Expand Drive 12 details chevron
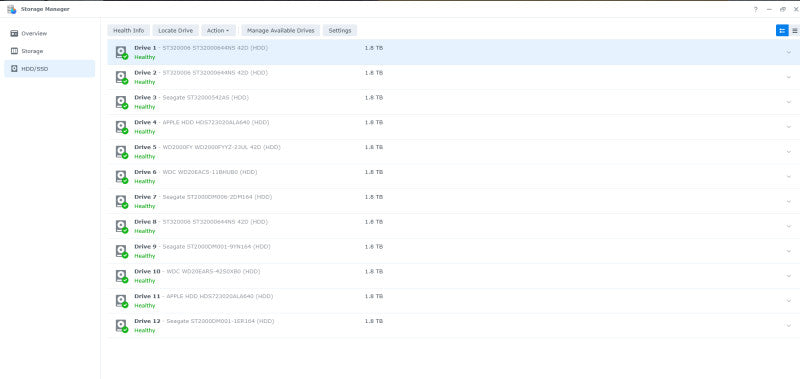 pyautogui.click(x=789, y=325)
